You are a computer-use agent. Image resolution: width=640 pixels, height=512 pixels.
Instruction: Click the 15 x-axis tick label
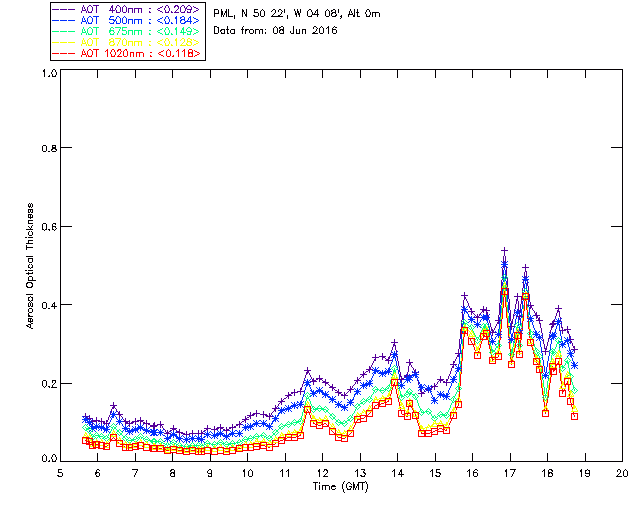[435, 473]
